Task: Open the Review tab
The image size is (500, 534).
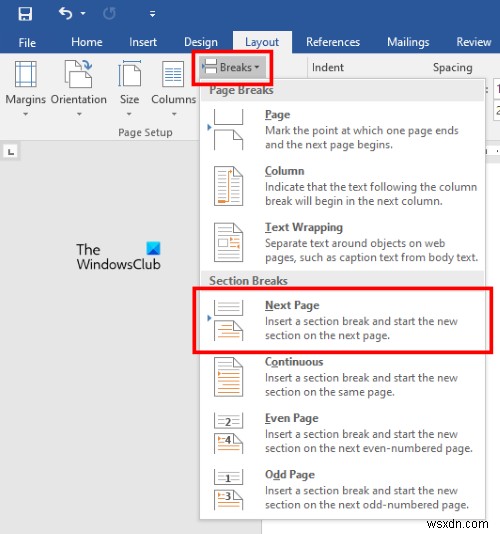Action: pos(474,42)
